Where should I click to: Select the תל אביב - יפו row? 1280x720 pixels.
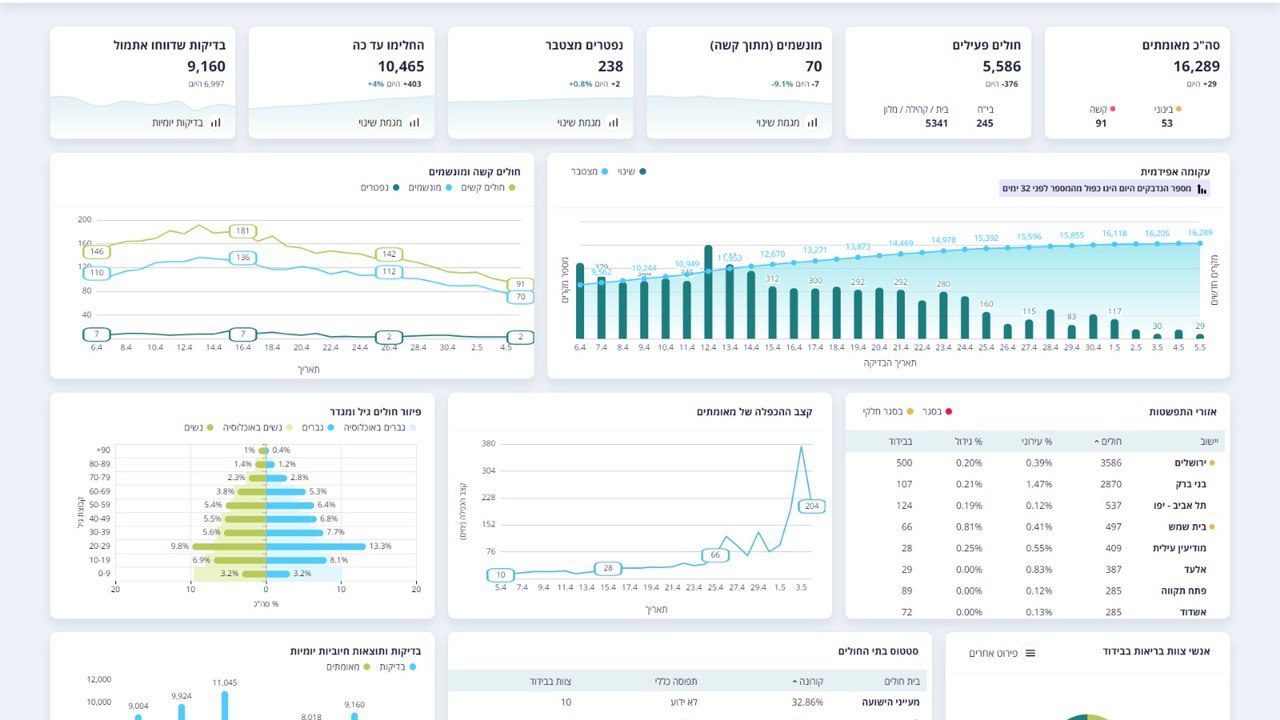[1037, 506]
